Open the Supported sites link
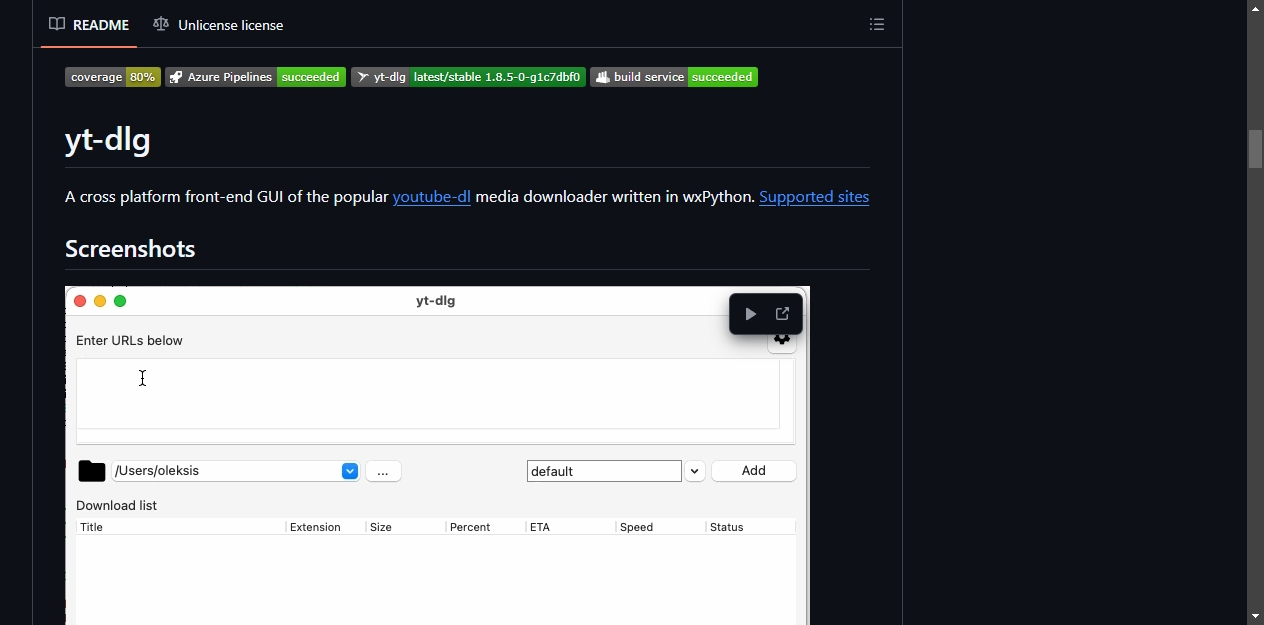The height and width of the screenshot is (625, 1264). pos(814,197)
